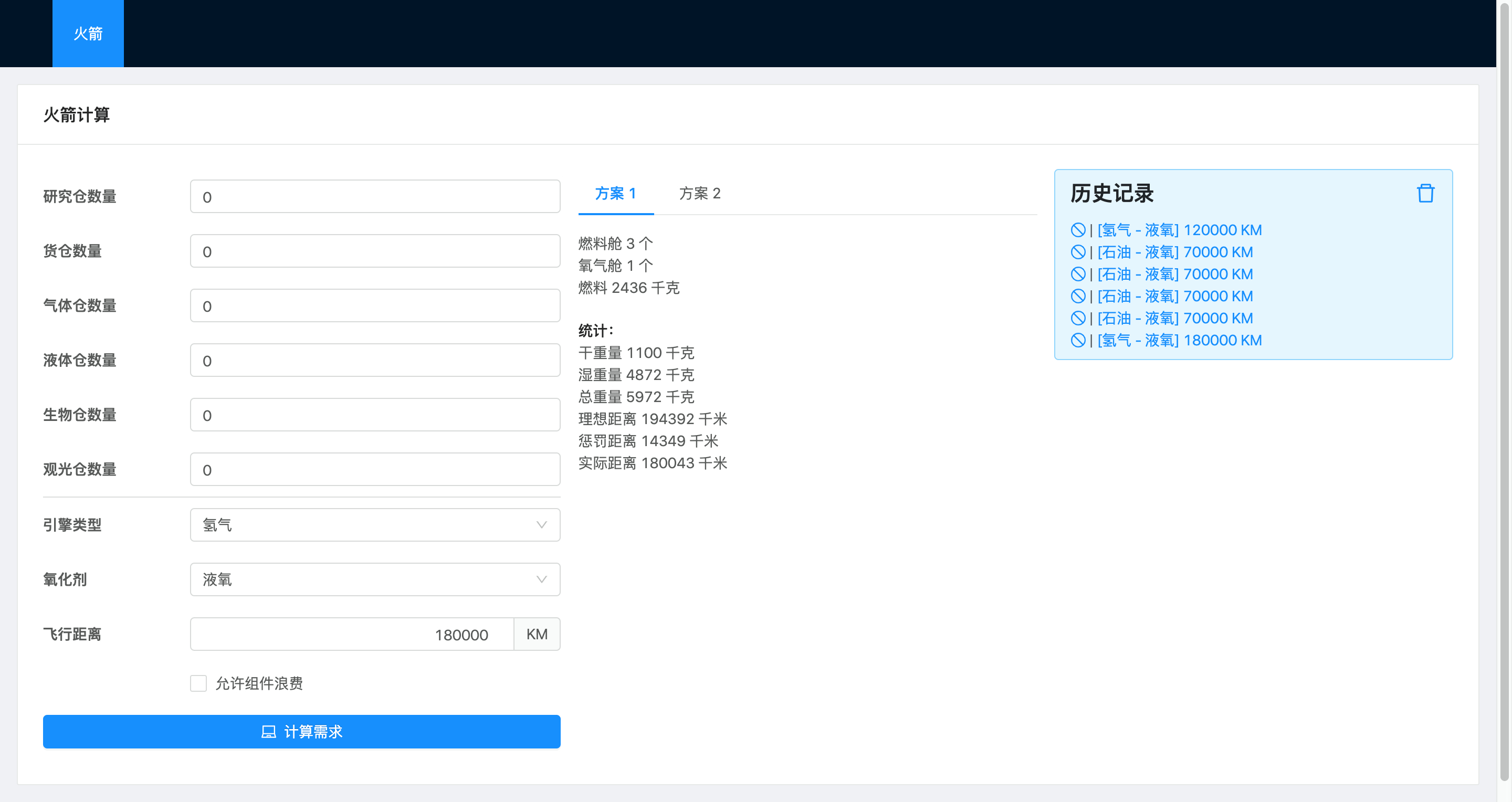Image resolution: width=1512 pixels, height=802 pixels.
Task: Click the ban icon beside 氢气 180000 KM
Action: [1078, 340]
